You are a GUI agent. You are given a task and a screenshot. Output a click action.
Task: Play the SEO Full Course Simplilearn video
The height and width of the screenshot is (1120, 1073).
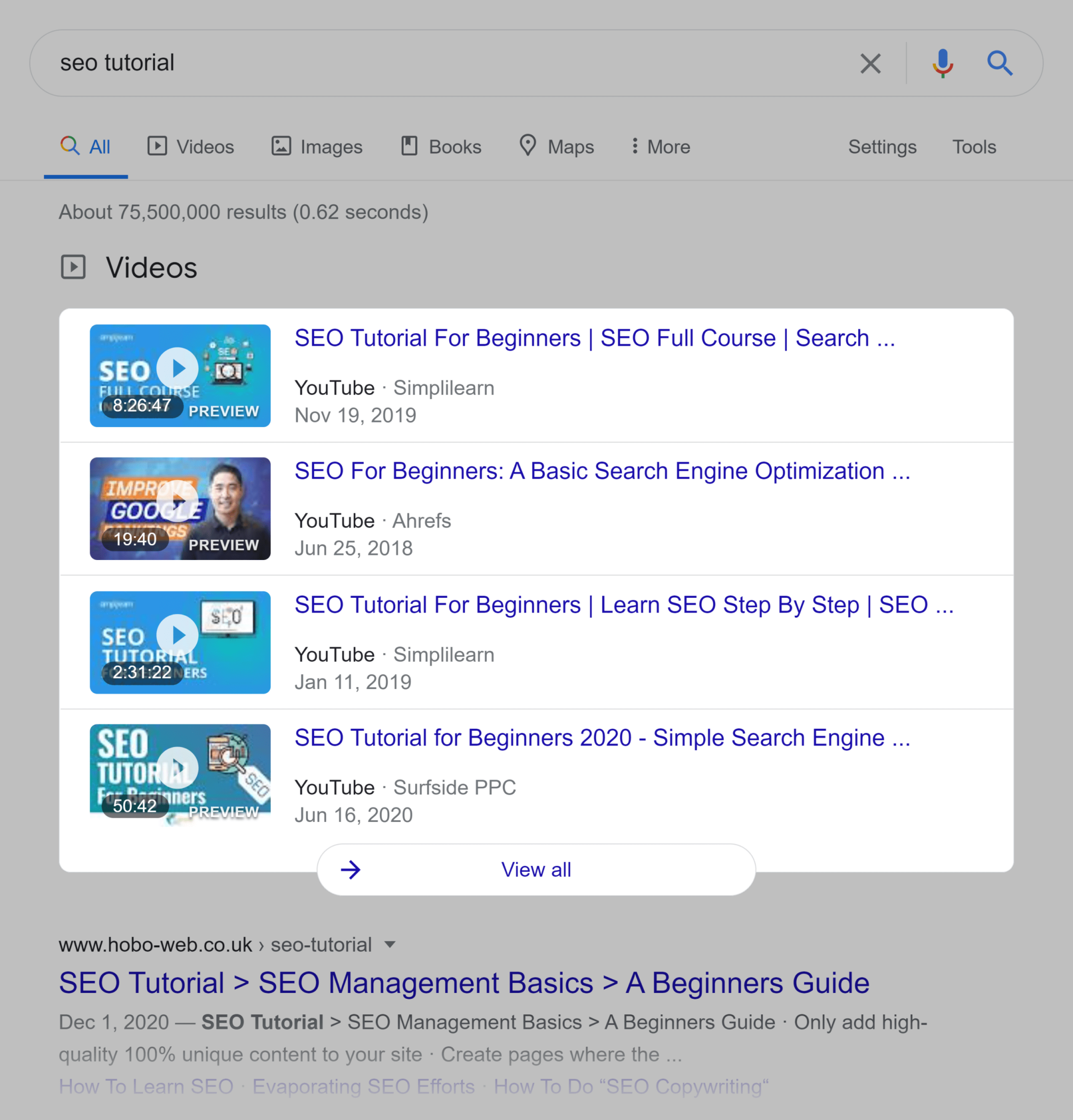tap(178, 368)
